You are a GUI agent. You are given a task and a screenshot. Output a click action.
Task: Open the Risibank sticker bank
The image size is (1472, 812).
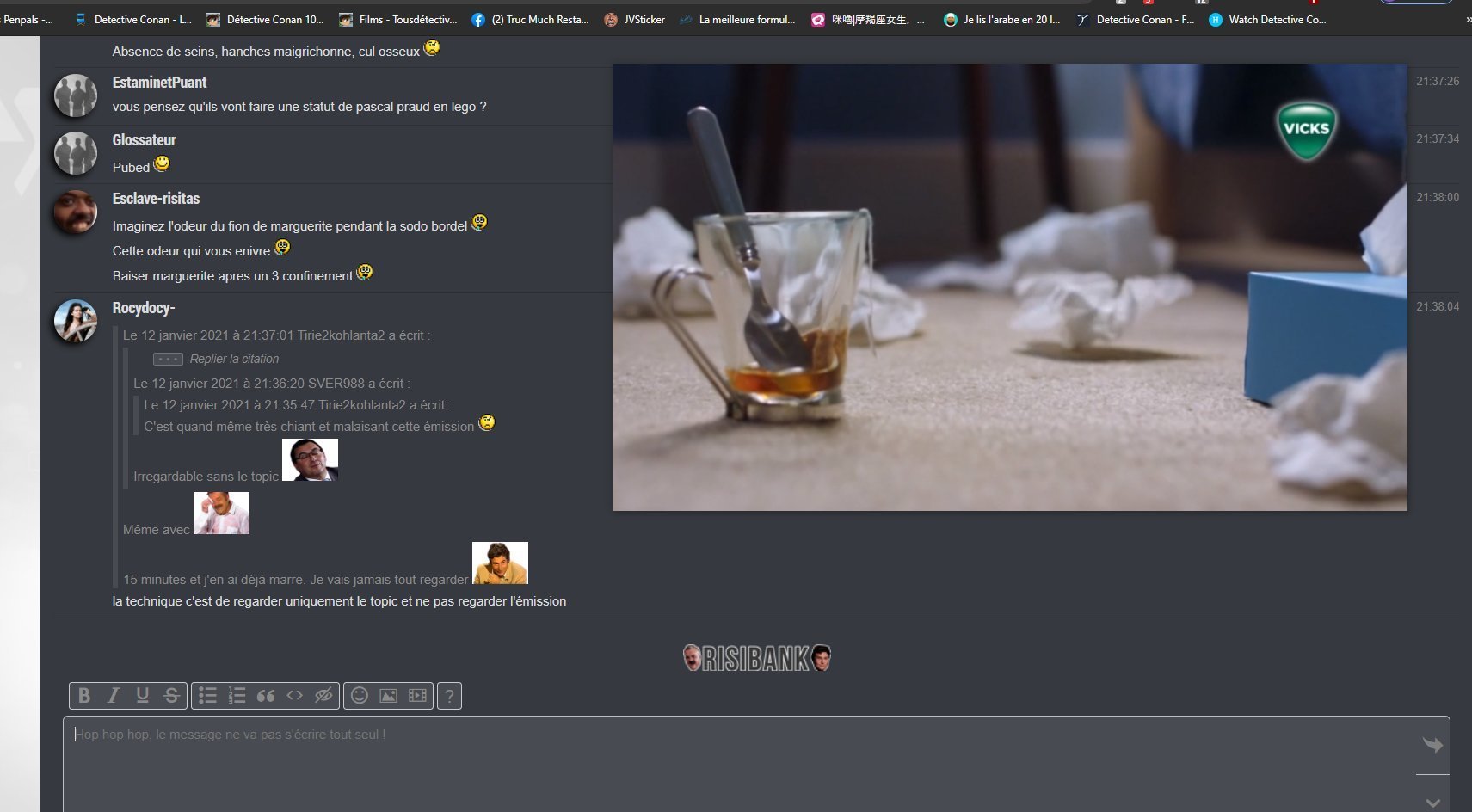[757, 659]
